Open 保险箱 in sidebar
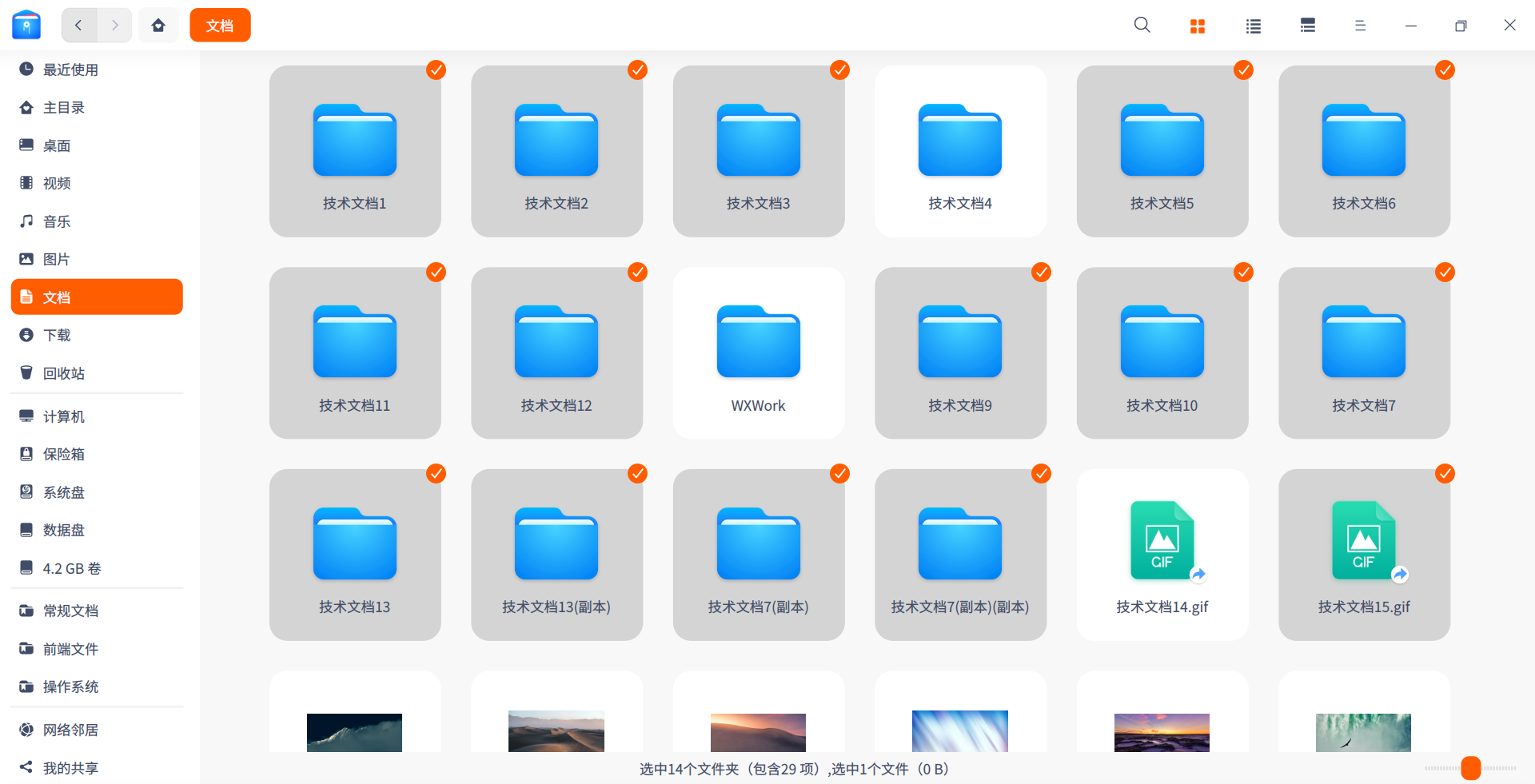This screenshot has height=784, width=1535. [x=97, y=454]
